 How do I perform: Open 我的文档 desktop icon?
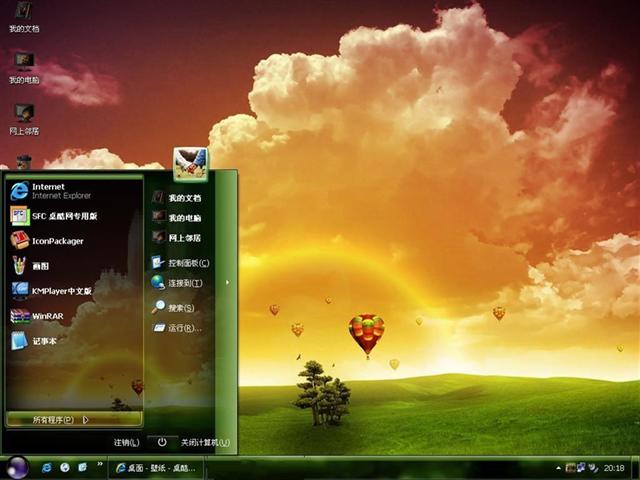tap(24, 17)
